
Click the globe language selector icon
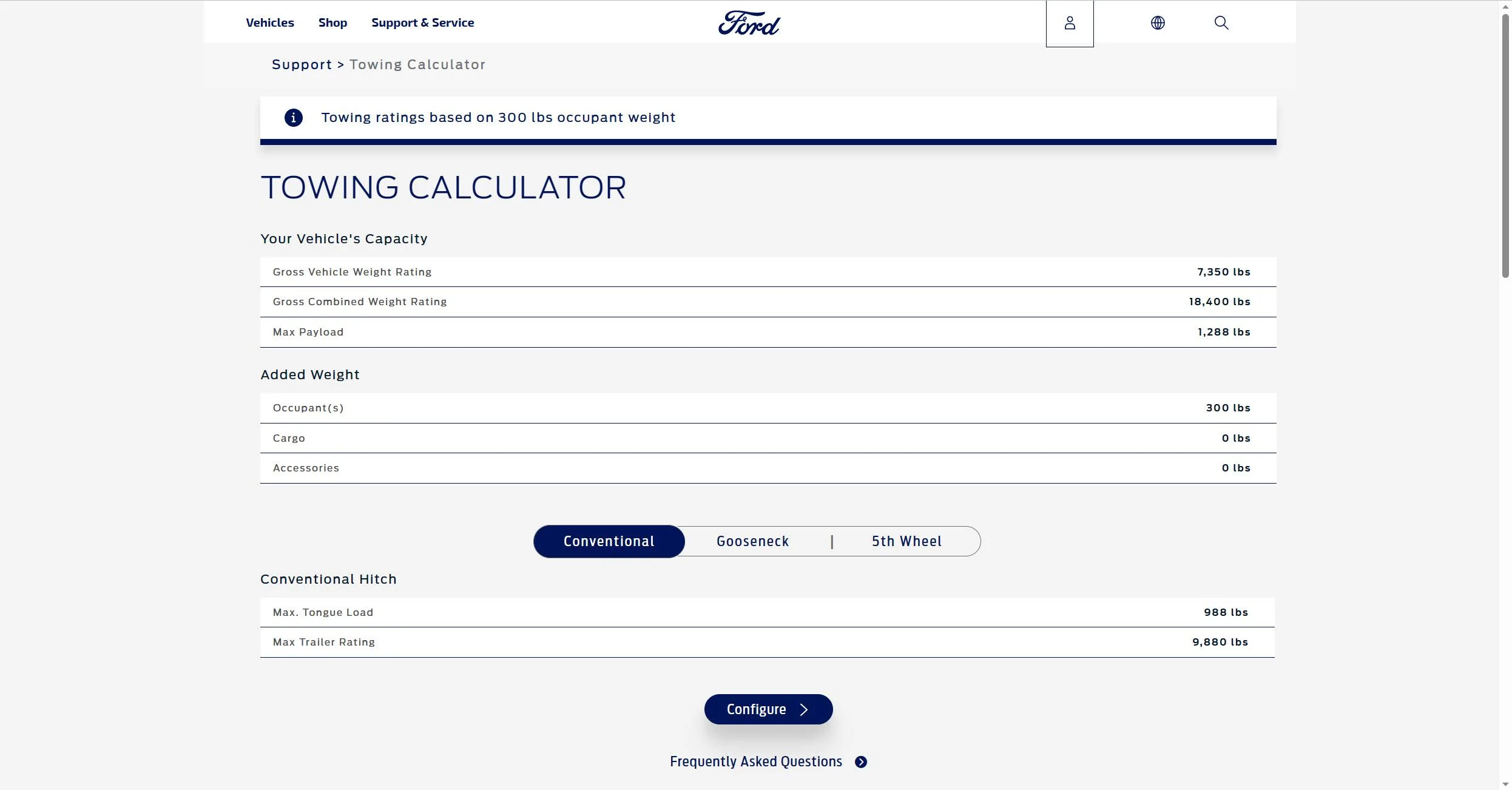1158,23
